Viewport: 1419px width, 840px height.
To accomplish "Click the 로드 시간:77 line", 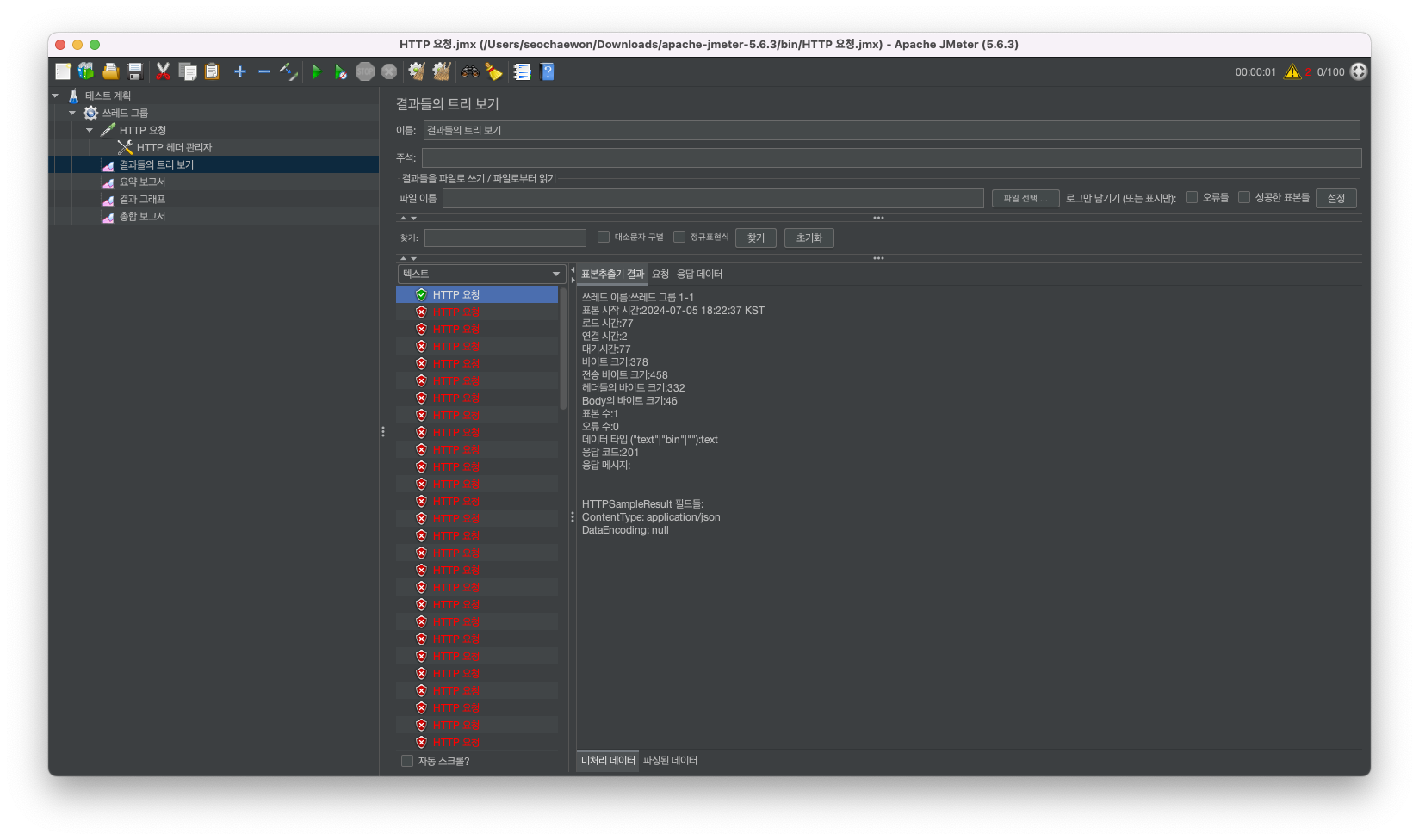I will [x=607, y=324].
